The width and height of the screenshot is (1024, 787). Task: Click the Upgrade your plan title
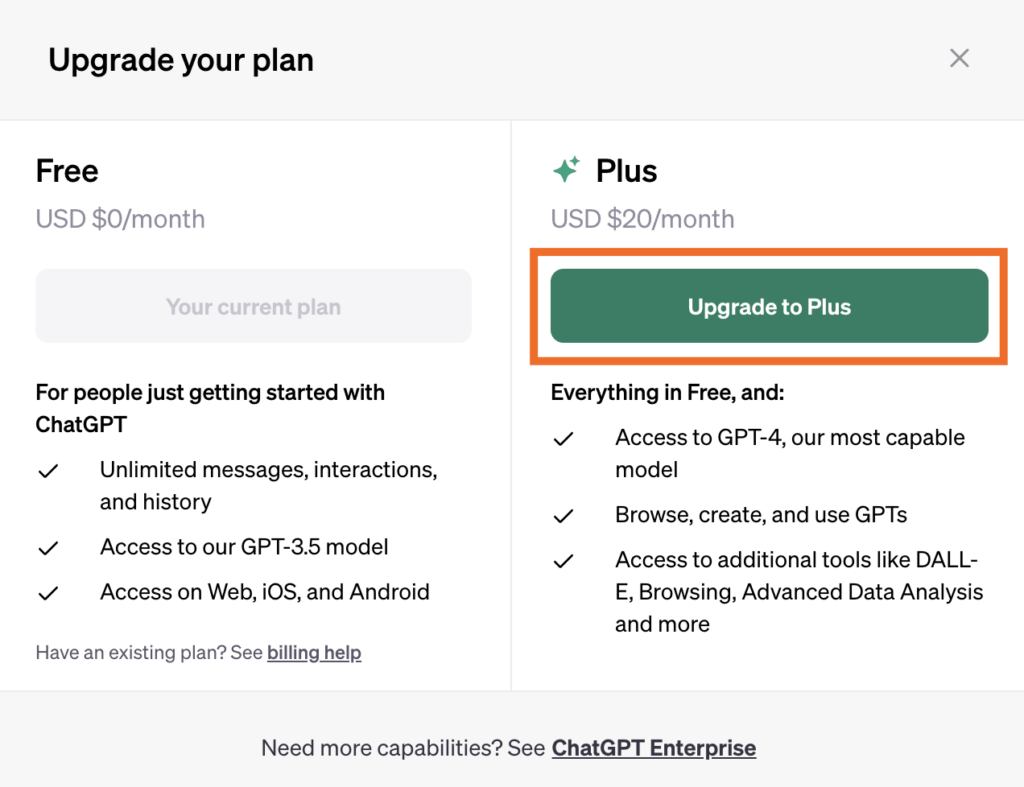181,60
